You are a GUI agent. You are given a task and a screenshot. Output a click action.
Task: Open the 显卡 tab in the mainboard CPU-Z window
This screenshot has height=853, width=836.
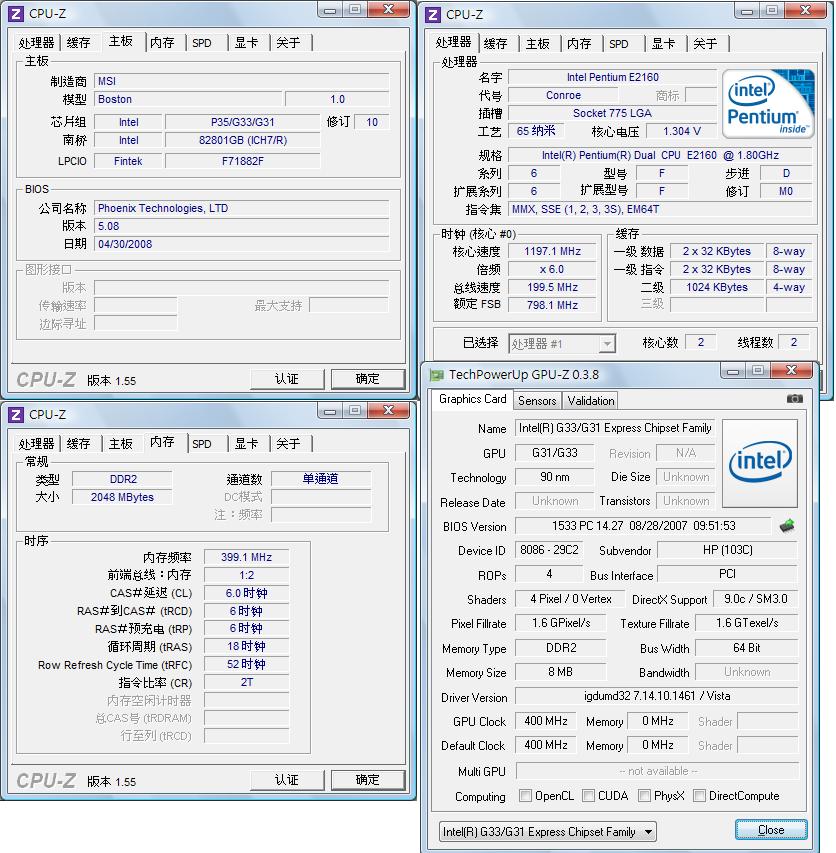pyautogui.click(x=246, y=42)
